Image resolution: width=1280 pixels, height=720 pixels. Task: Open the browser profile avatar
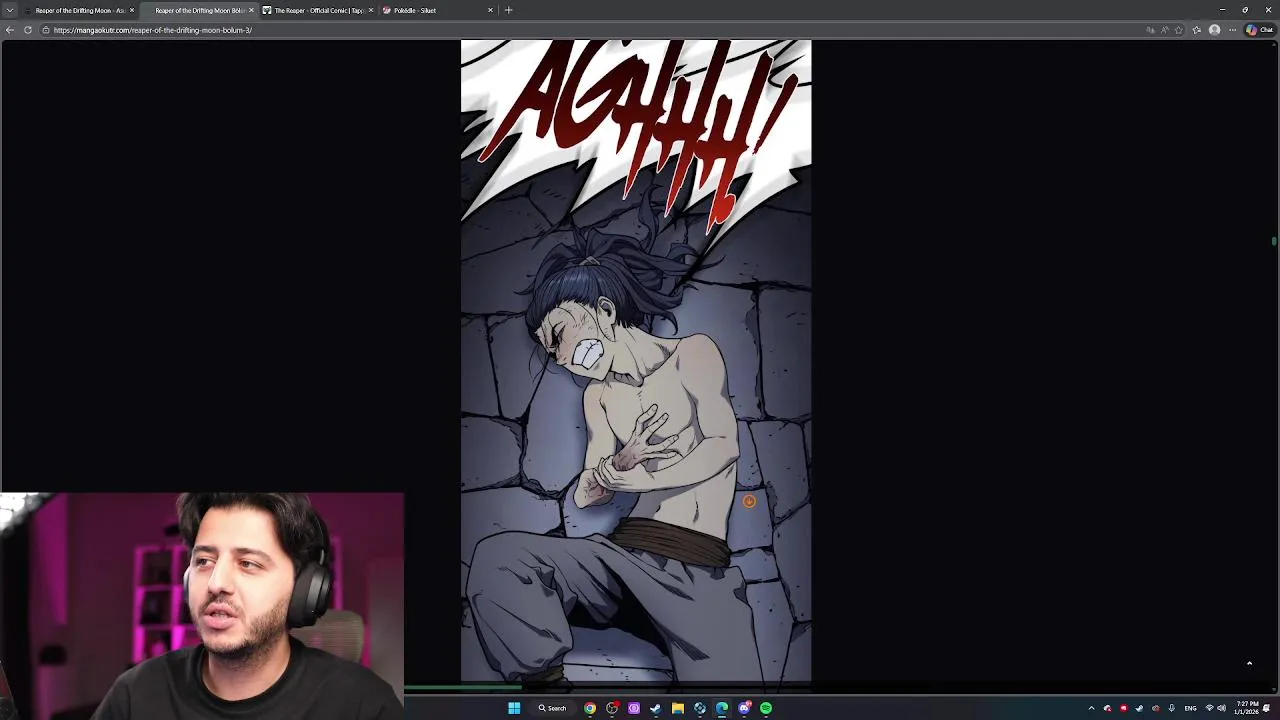[x=1215, y=30]
